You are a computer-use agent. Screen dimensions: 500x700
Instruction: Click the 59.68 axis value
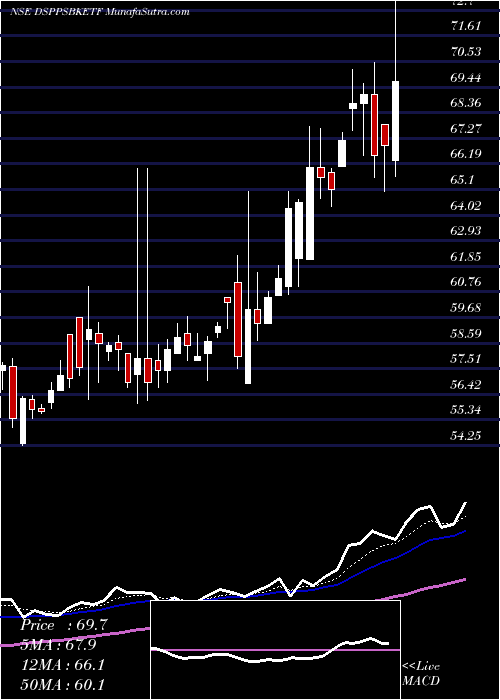[x=466, y=308]
